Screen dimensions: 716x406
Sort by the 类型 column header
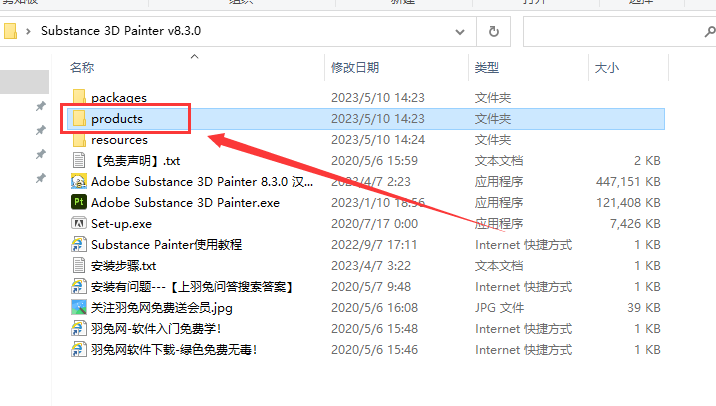pyautogui.click(x=486, y=68)
